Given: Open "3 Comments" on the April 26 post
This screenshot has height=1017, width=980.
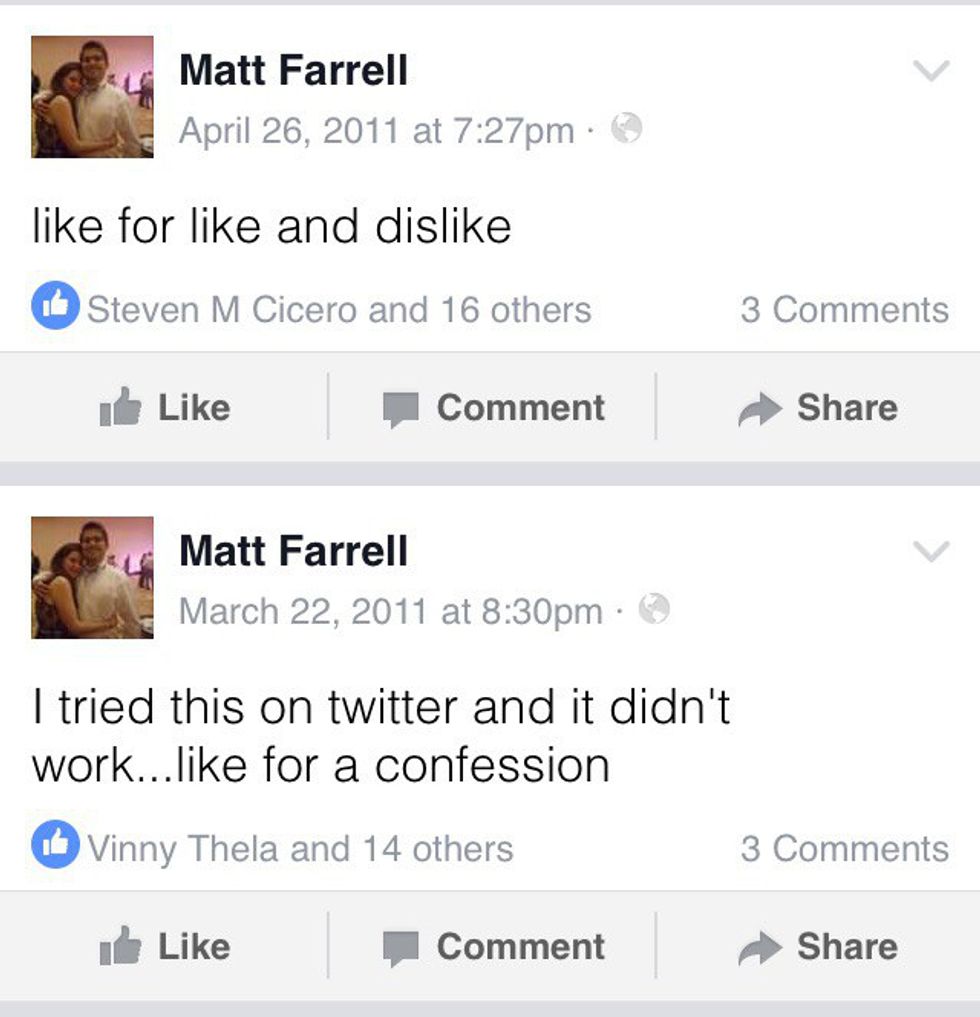Looking at the screenshot, I should click(844, 310).
